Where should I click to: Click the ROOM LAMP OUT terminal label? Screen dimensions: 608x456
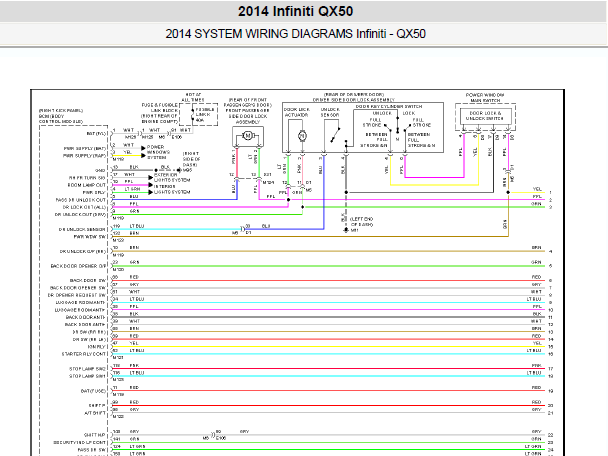pos(86,185)
